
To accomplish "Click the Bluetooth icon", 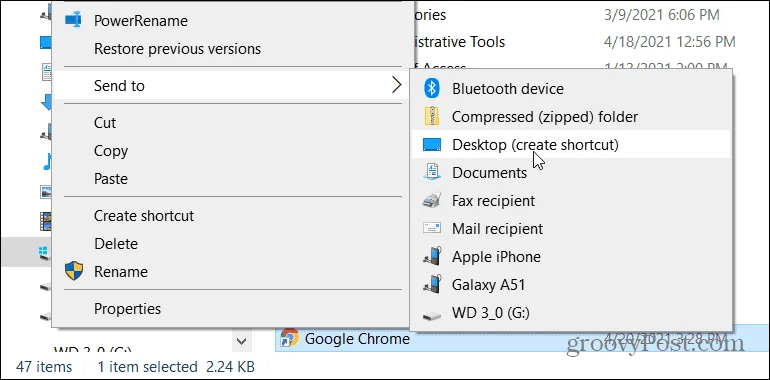I will (432, 89).
